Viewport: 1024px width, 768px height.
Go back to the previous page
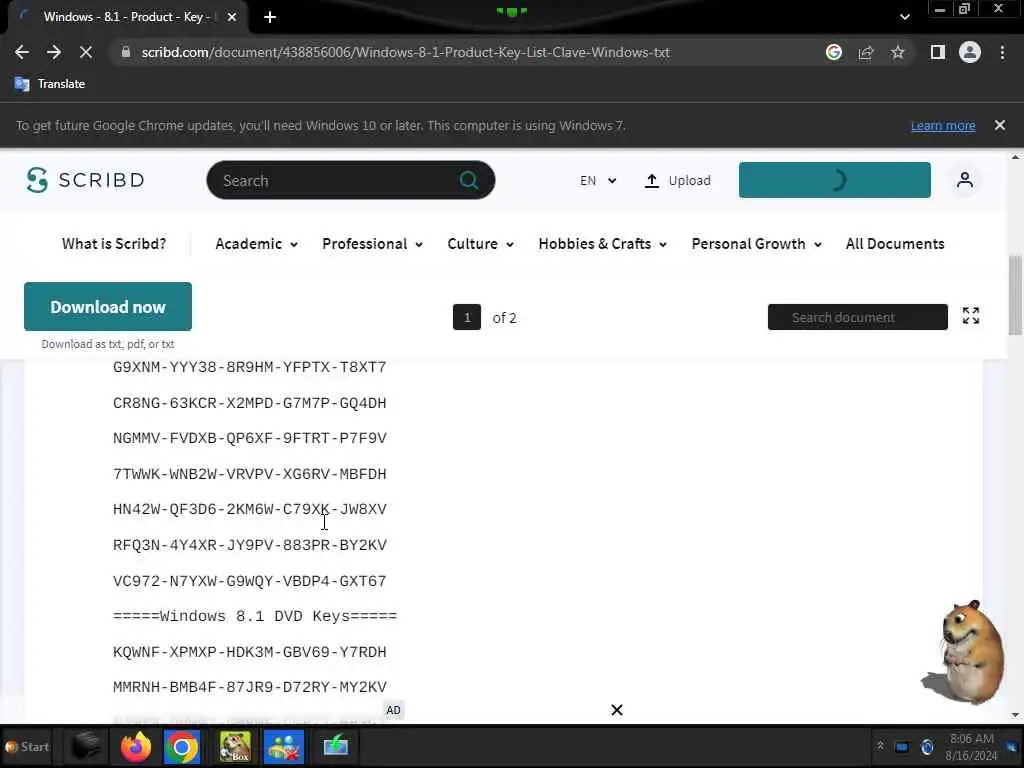22,52
